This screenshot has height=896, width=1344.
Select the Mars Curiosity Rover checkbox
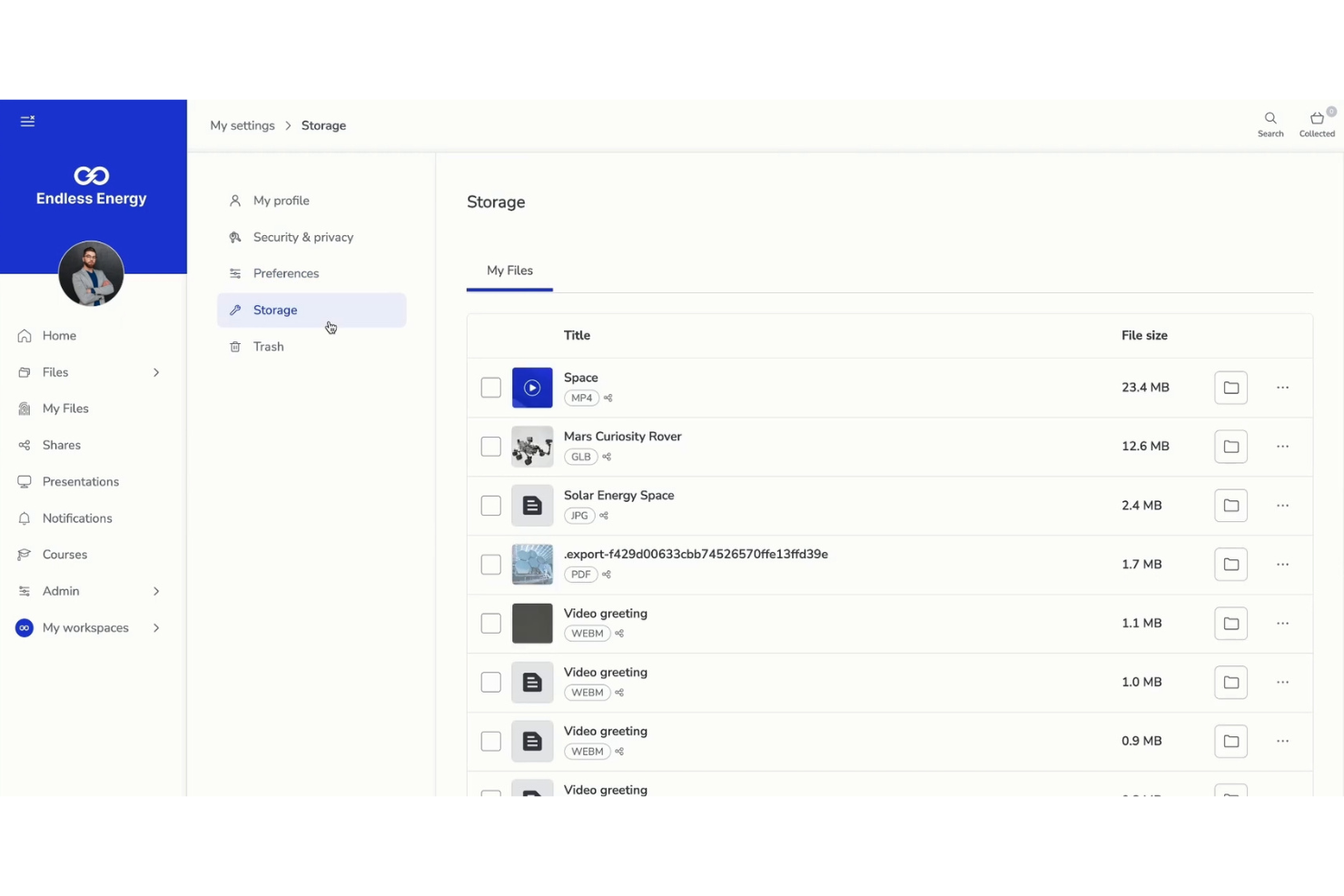tap(490, 446)
